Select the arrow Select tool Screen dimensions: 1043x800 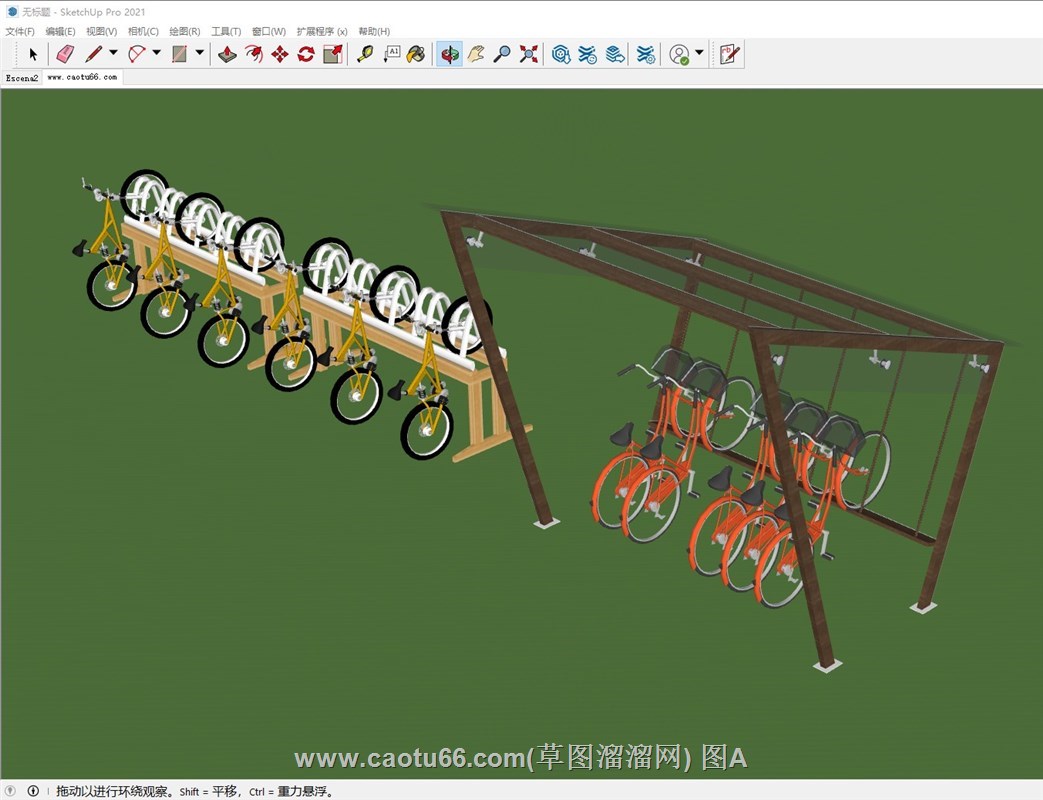(x=32, y=54)
